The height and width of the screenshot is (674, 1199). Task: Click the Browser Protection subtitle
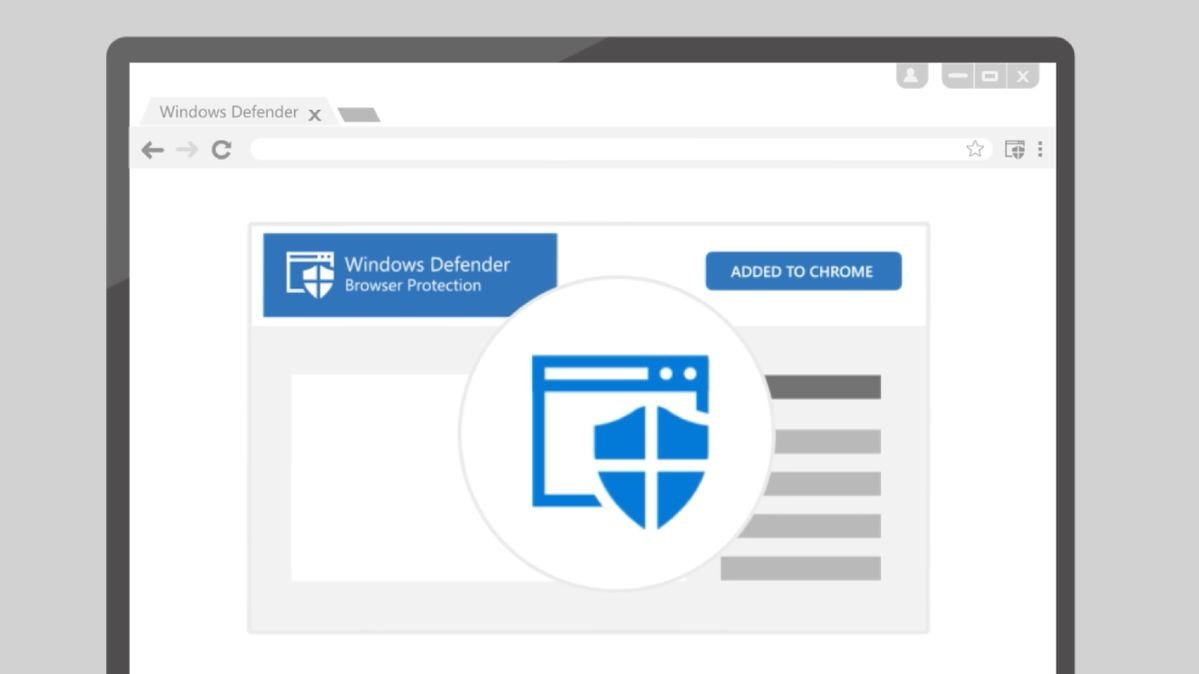coord(413,285)
